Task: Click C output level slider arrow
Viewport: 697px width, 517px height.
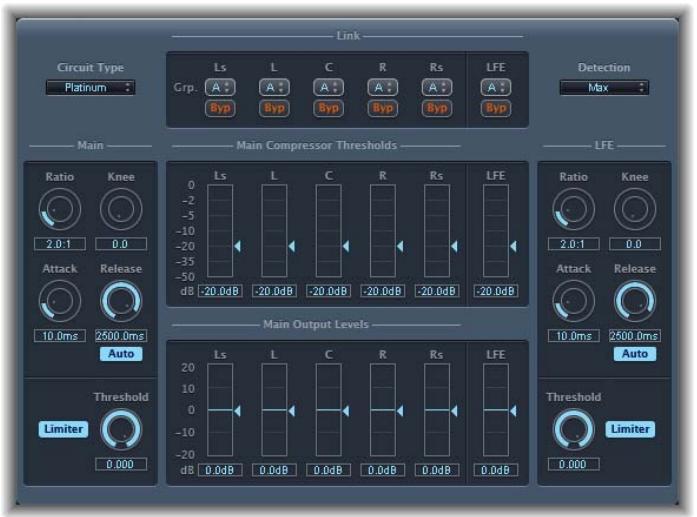Action: point(346,411)
